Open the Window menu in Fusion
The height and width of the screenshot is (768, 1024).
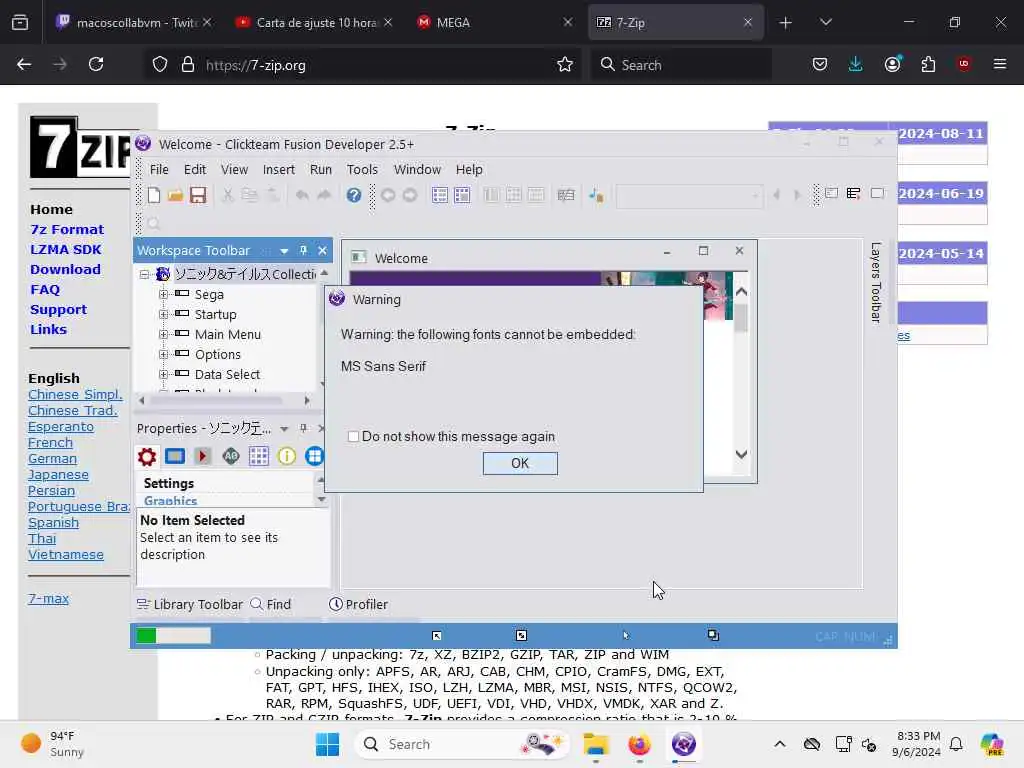click(x=417, y=169)
